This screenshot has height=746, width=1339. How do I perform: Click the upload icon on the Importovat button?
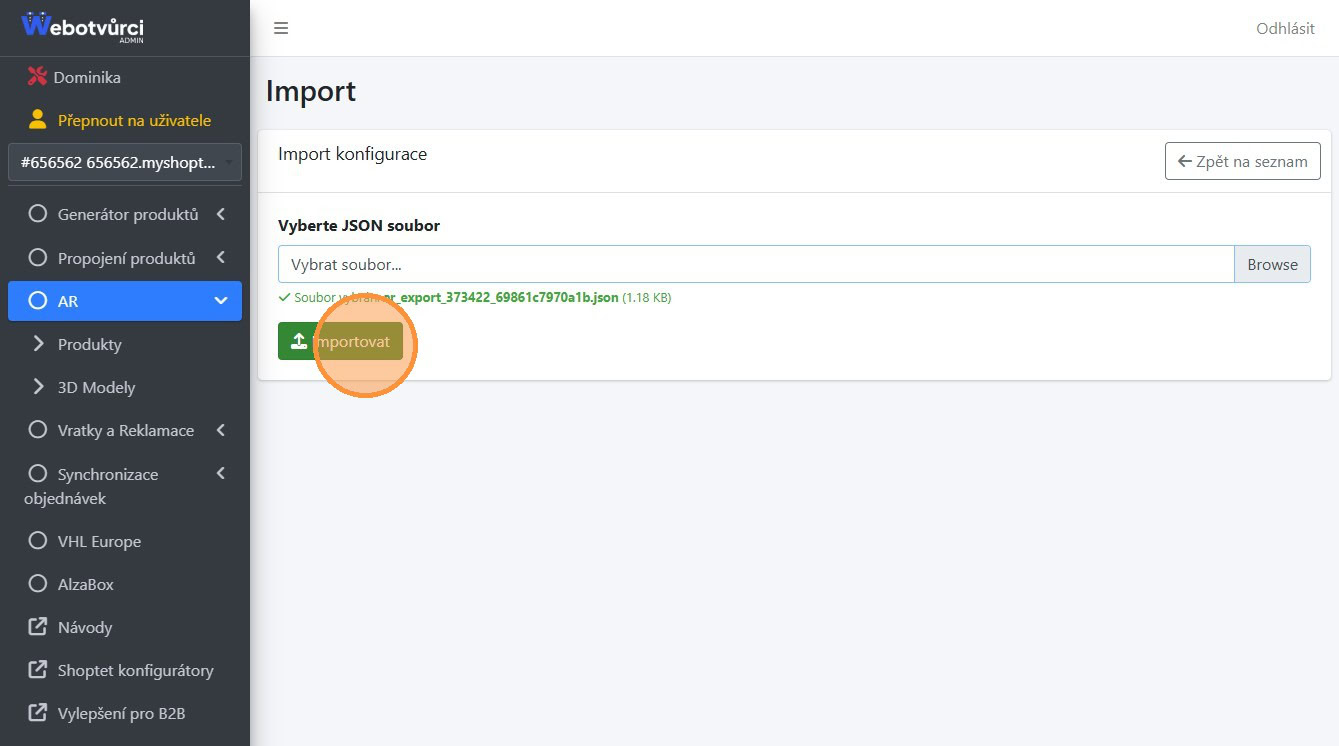coord(298,341)
